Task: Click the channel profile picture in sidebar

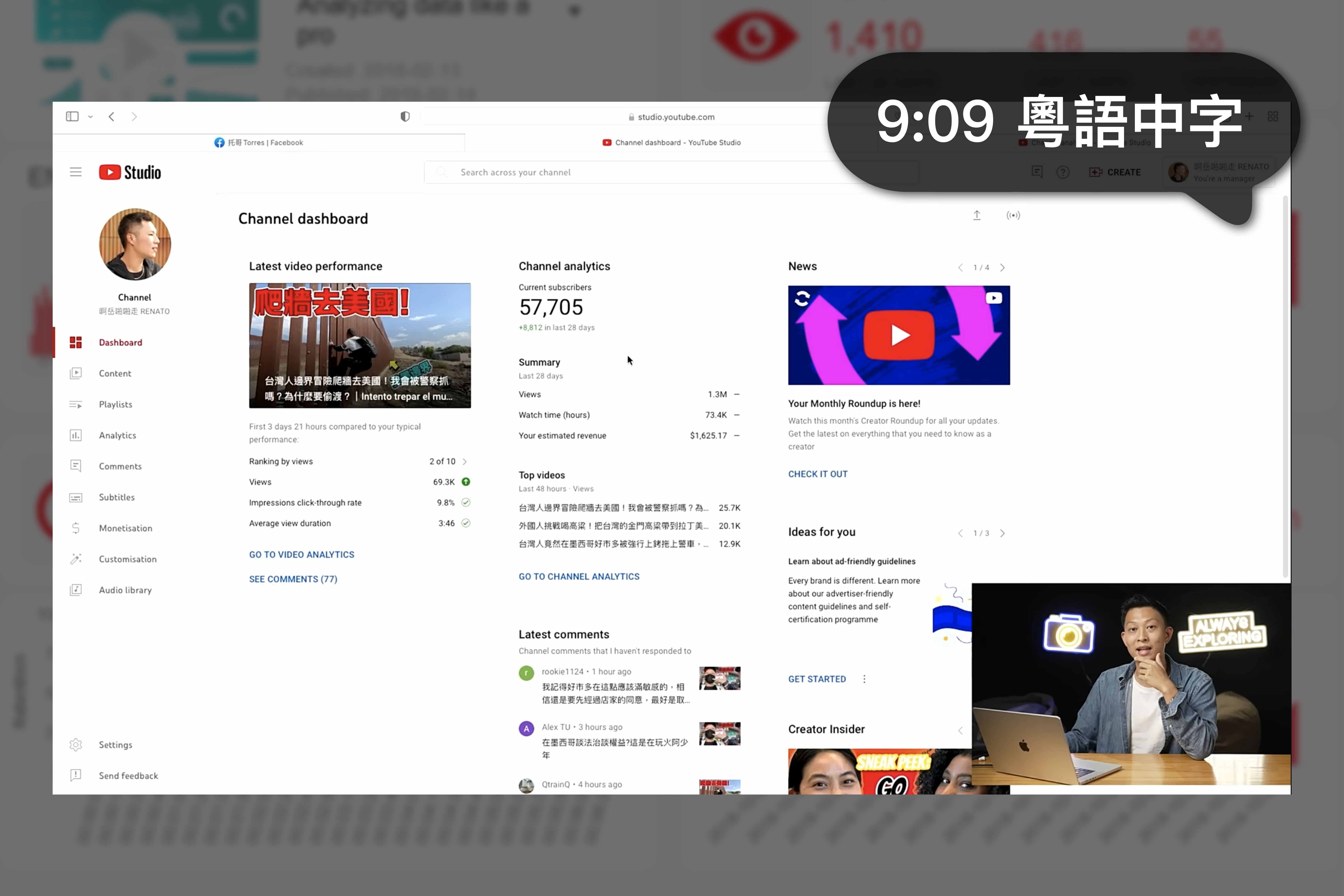Action: [x=135, y=244]
